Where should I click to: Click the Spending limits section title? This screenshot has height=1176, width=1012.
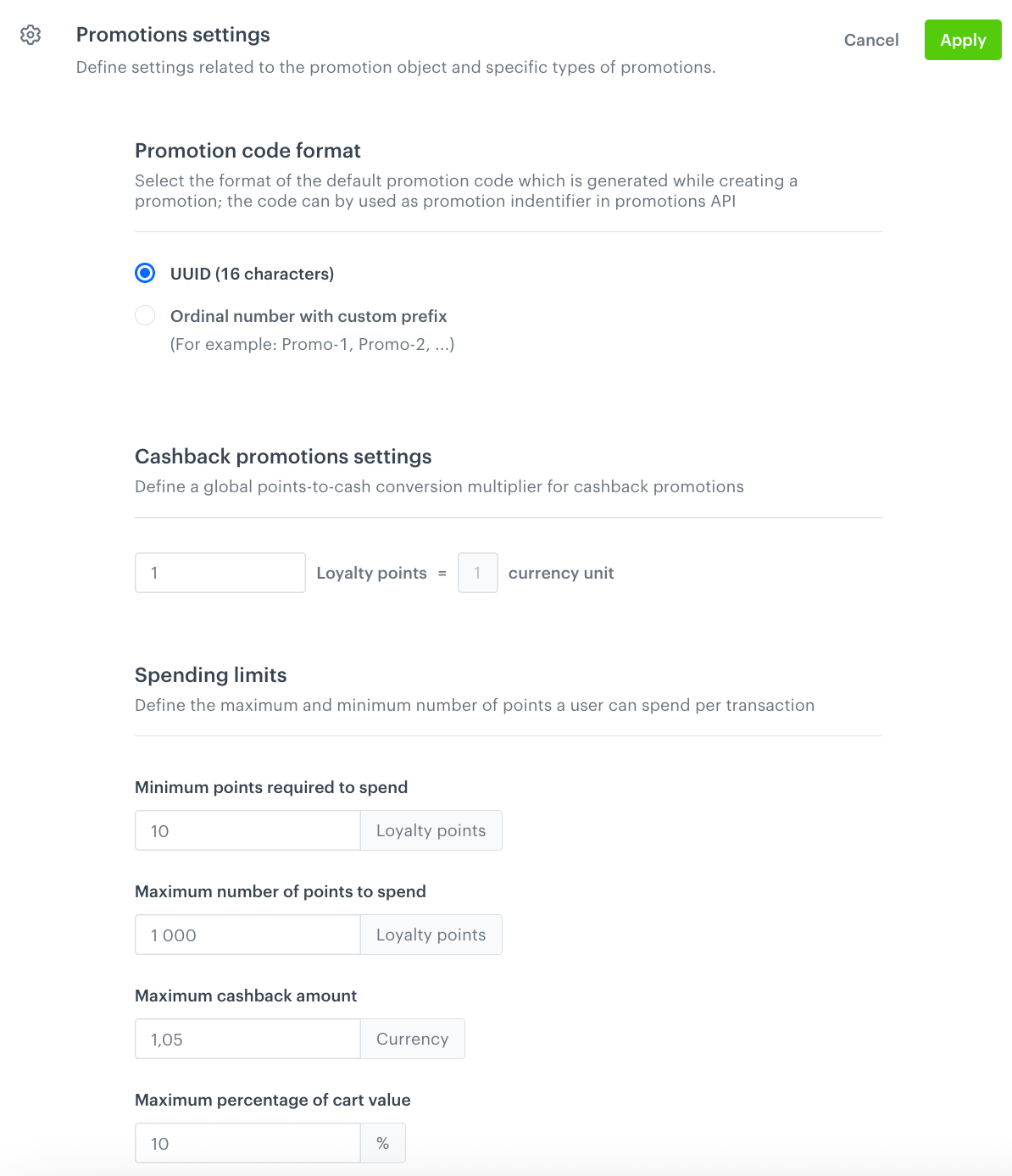tap(210, 675)
